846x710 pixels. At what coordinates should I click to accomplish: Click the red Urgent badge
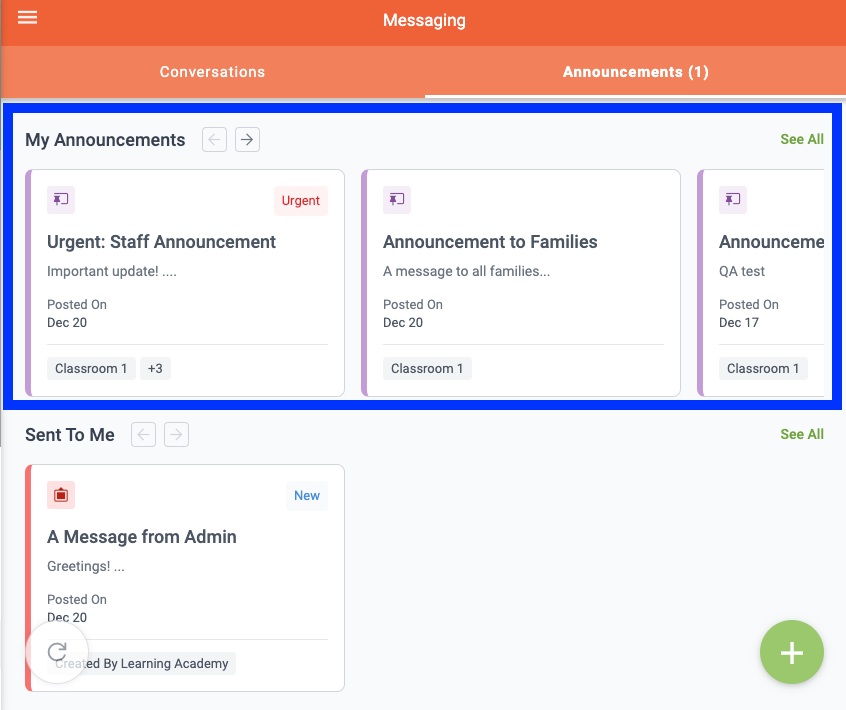click(300, 201)
